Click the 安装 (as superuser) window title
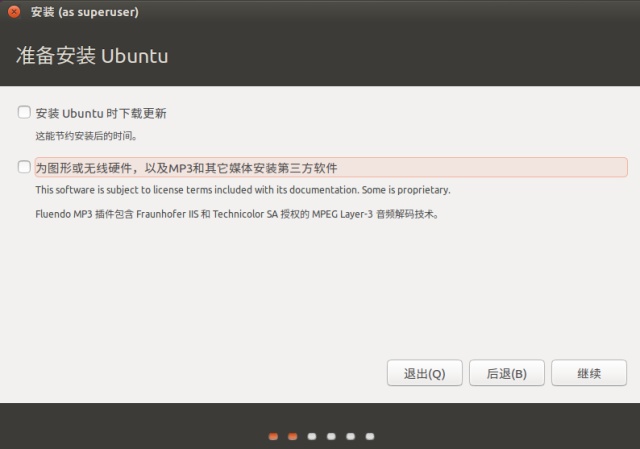 coord(85,12)
